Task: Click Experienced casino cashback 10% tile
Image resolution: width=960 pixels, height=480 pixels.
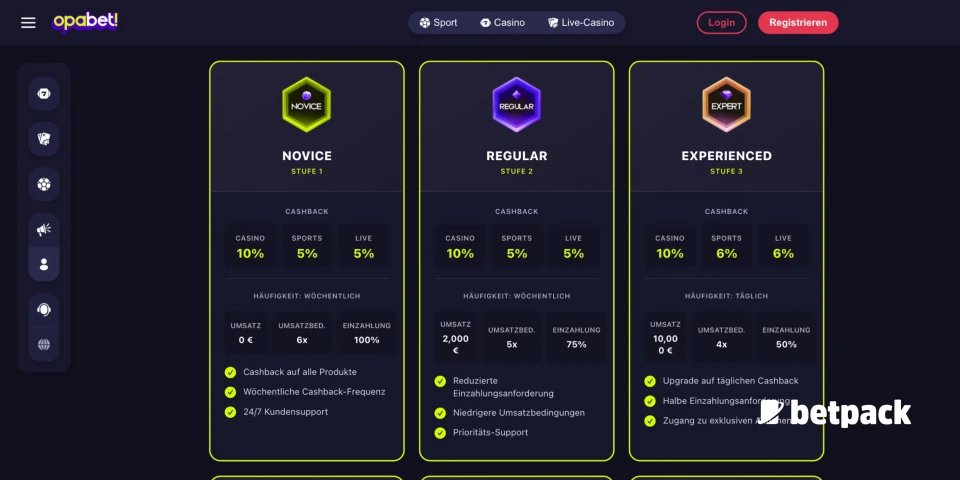Action: [x=669, y=246]
